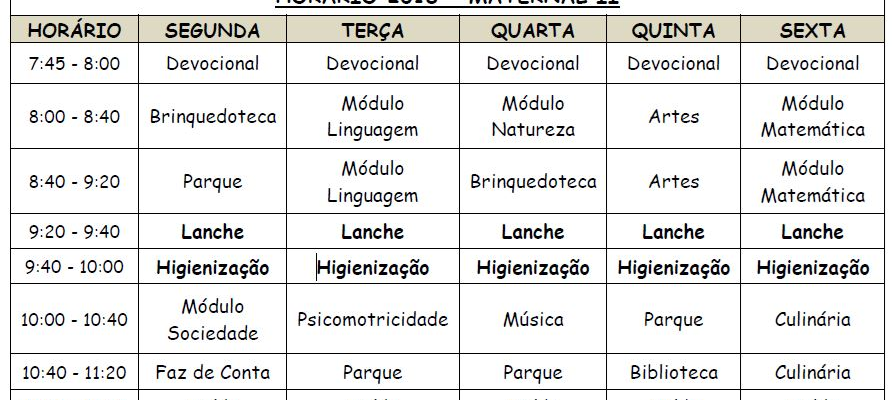Image resolution: width=892 pixels, height=400 pixels.
Task: Place cursor in Higienização cell under TERÇA
Action: coord(373,267)
